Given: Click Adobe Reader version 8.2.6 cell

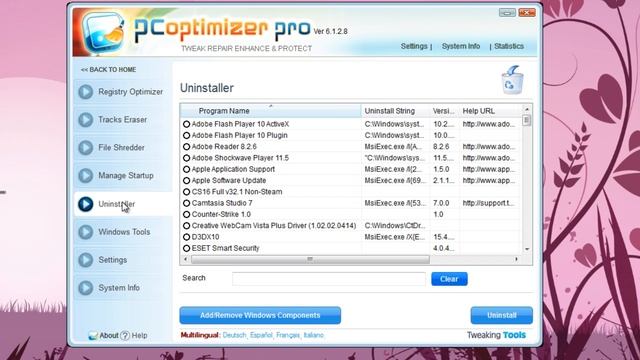Looking at the screenshot, I should pyautogui.click(x=444, y=147).
